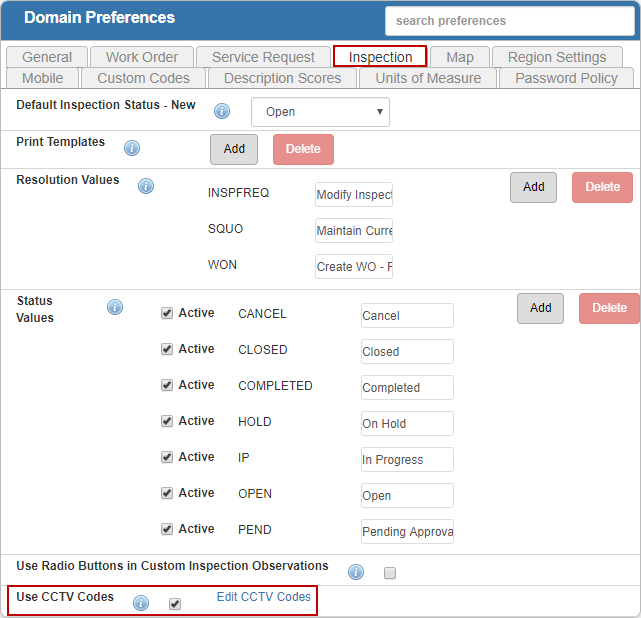Open info icon for Default Inspection Status
Screen dimensions: 641x618
222,111
